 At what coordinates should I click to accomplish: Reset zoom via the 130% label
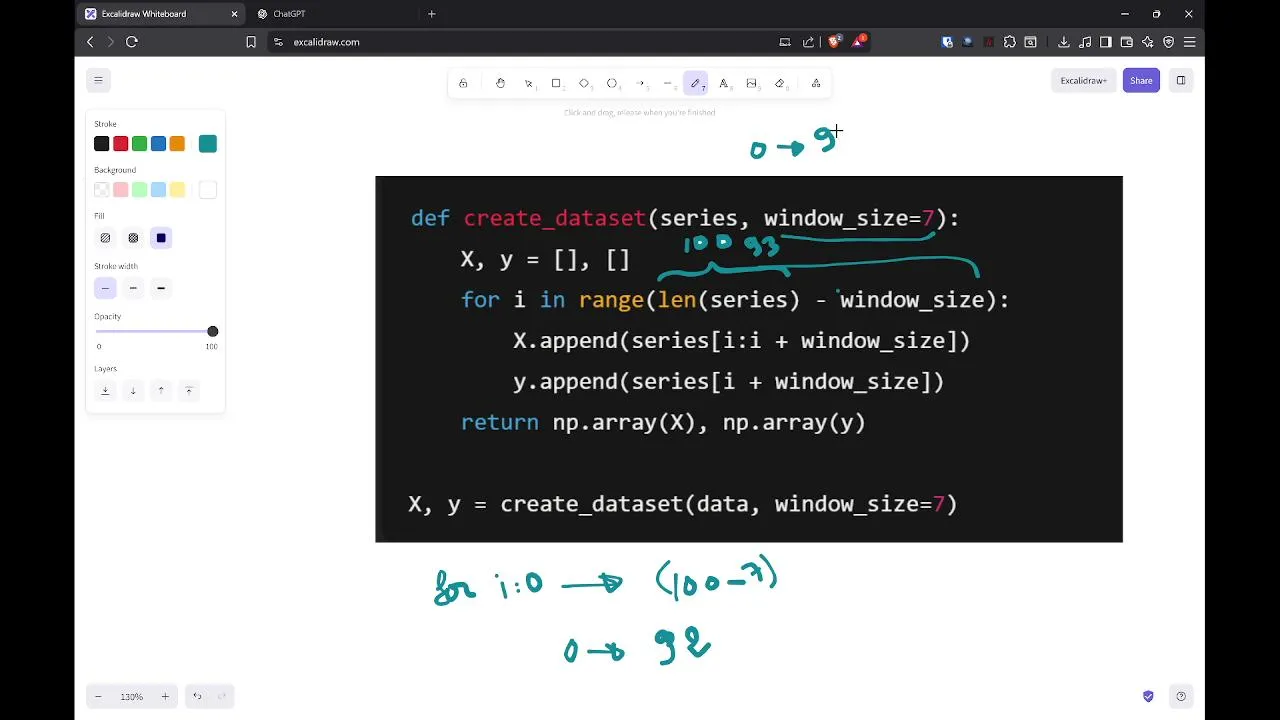(x=131, y=696)
